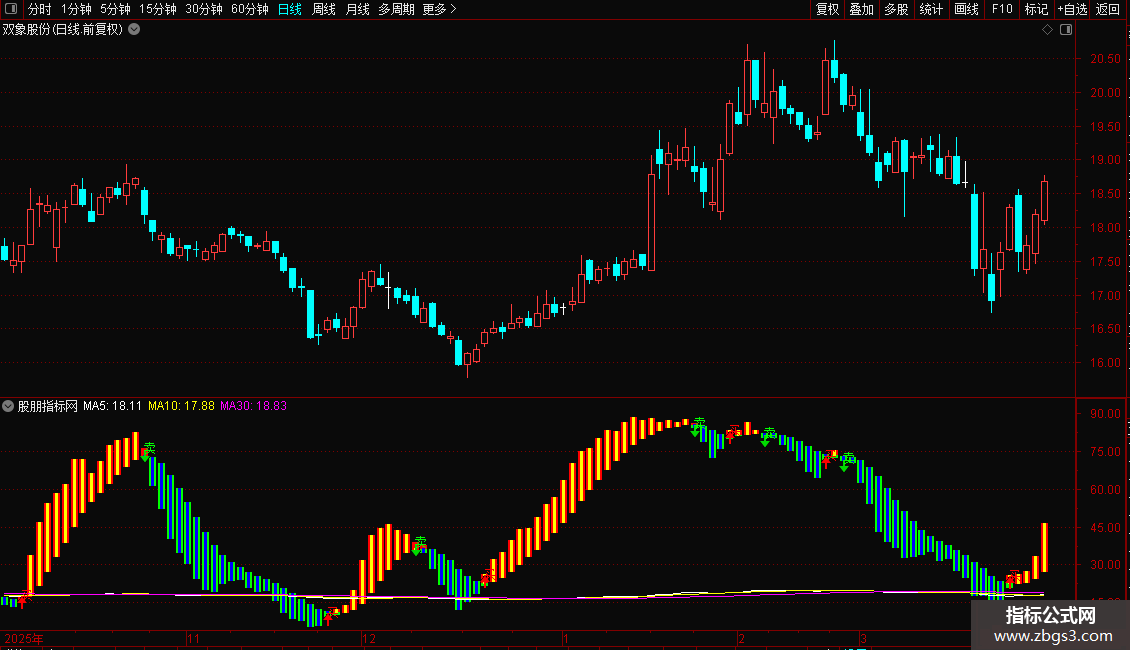Expand the 股朋指标网 indicator dropdown

(8, 406)
